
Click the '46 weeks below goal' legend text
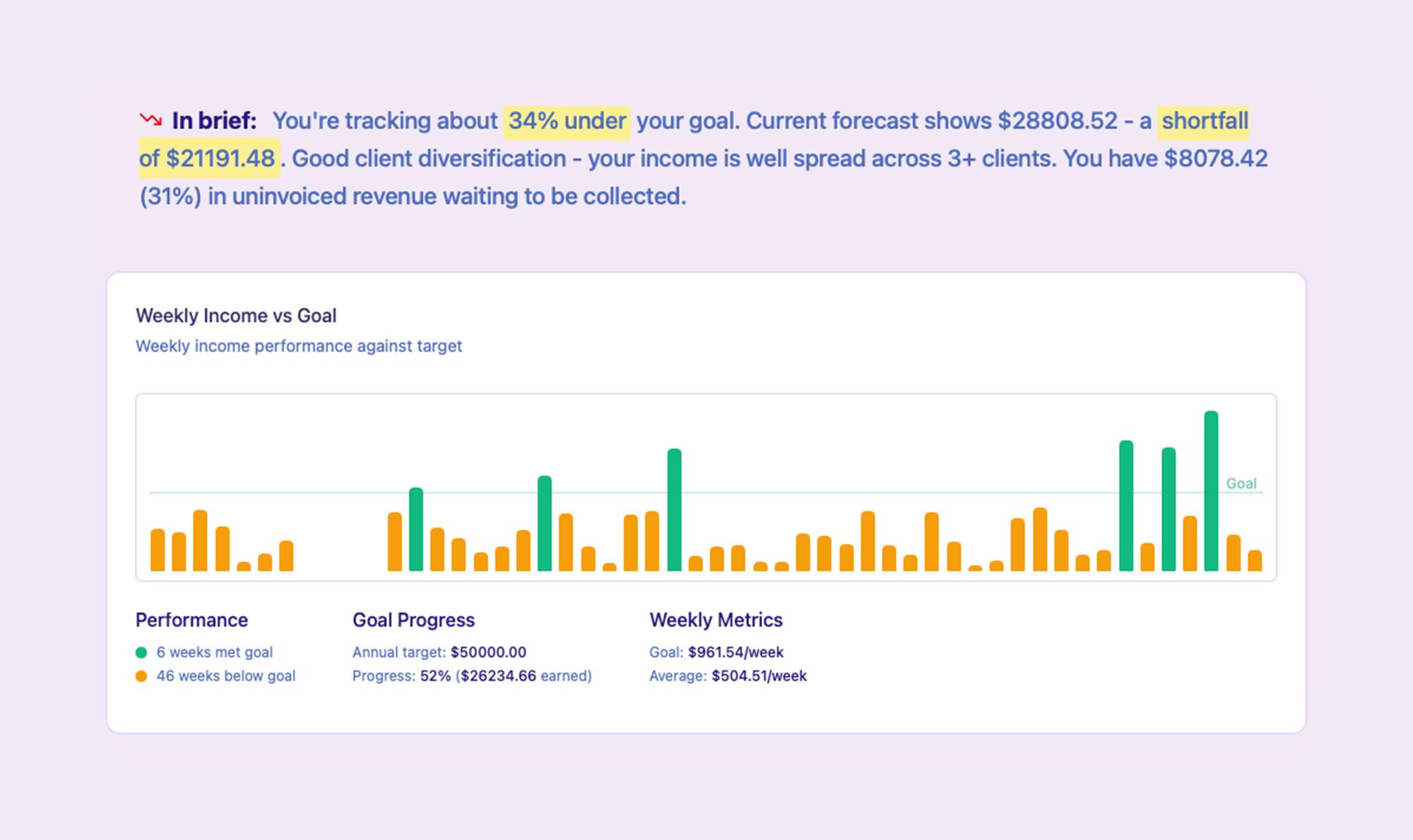tap(225, 676)
